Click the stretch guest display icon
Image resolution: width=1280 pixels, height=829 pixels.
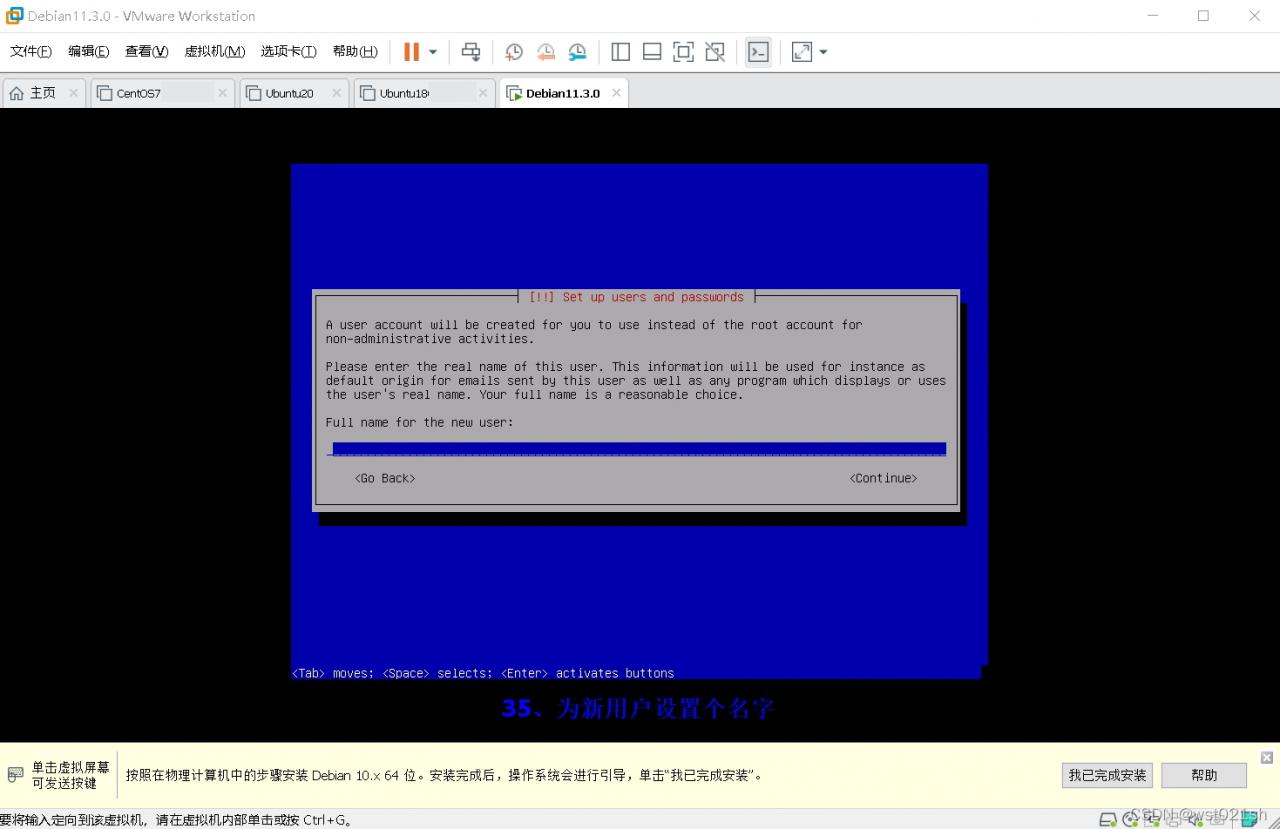[x=802, y=52]
